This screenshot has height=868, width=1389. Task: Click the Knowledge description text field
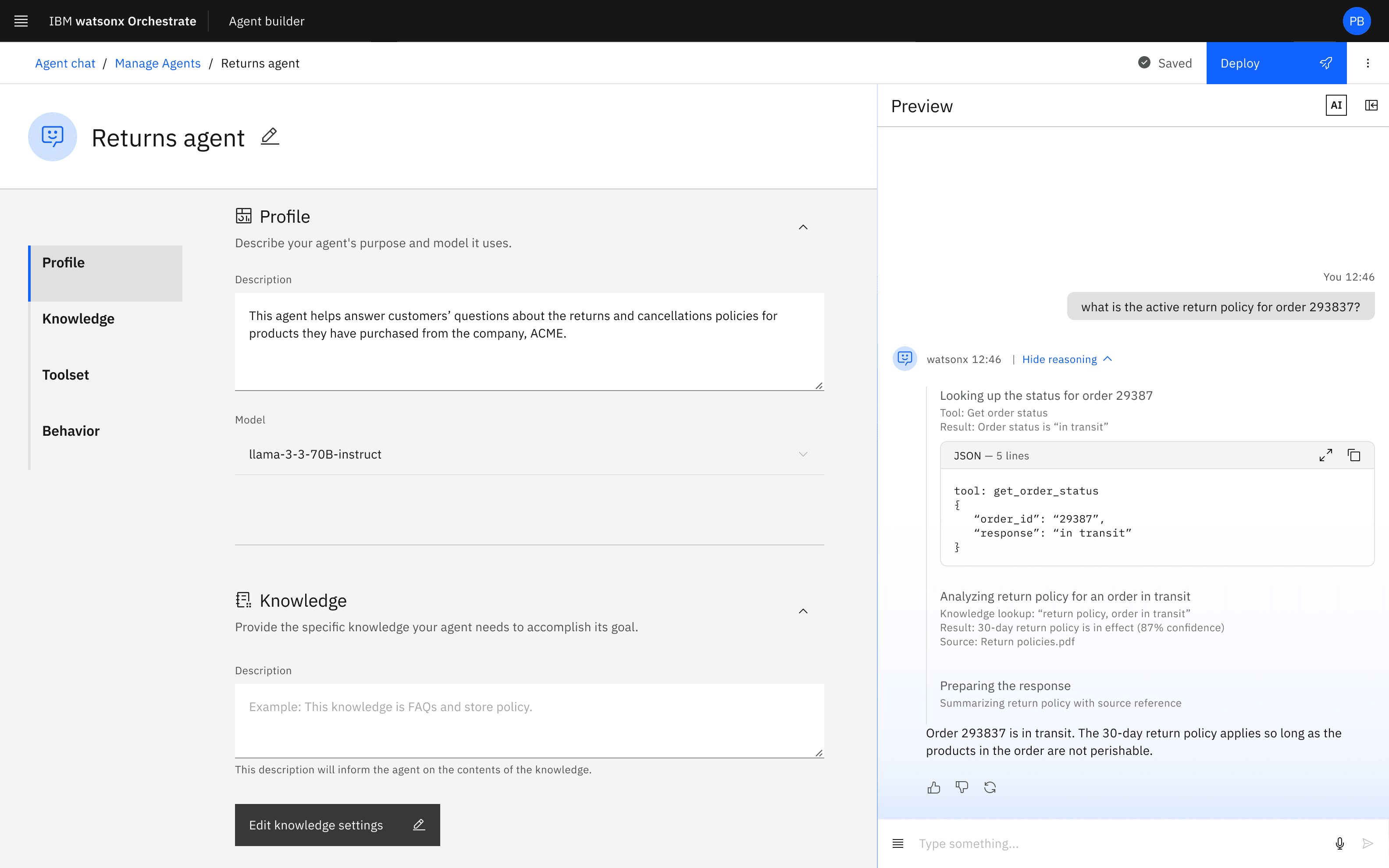point(529,720)
